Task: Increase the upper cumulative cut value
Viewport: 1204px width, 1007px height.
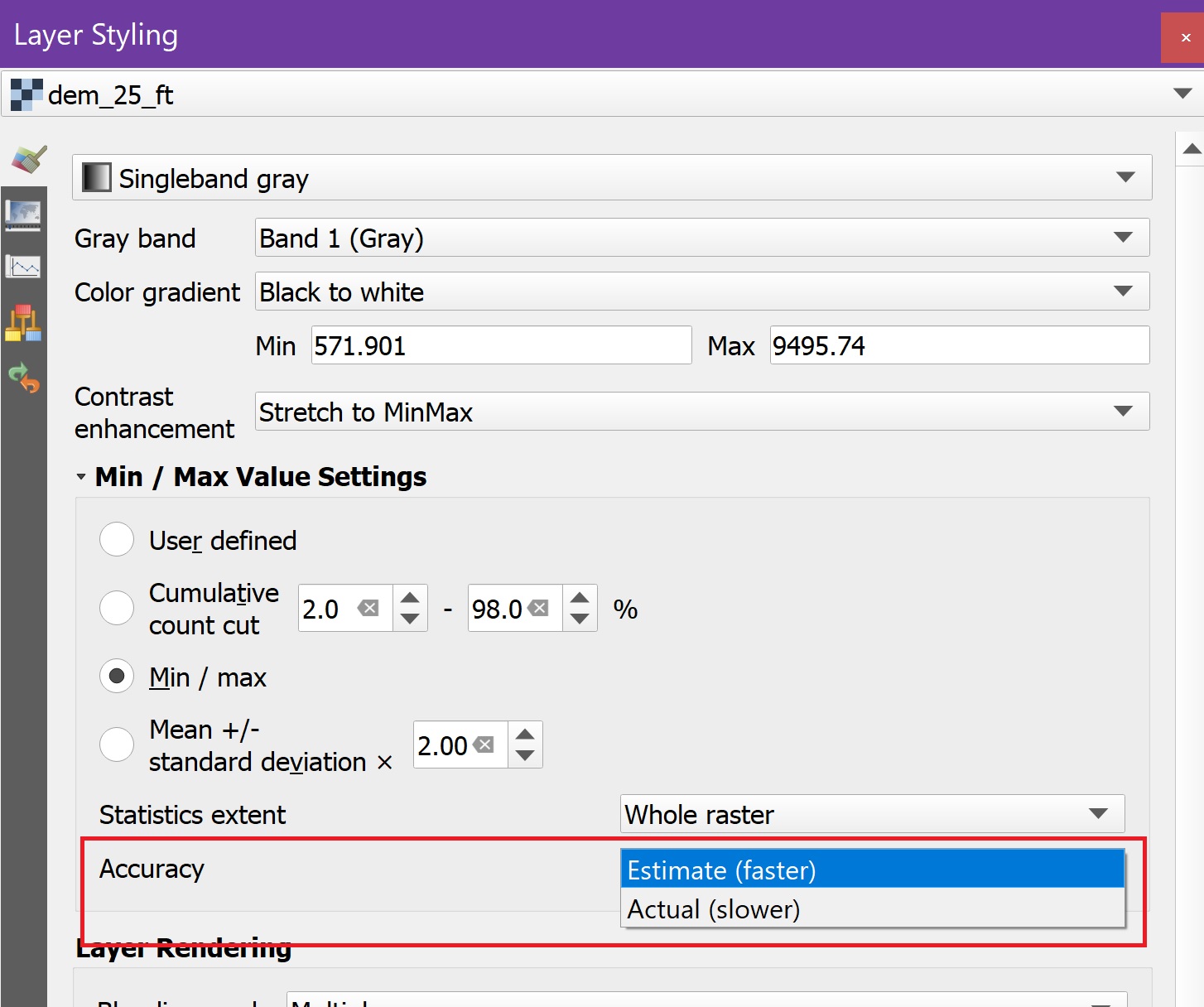Action: [580, 598]
